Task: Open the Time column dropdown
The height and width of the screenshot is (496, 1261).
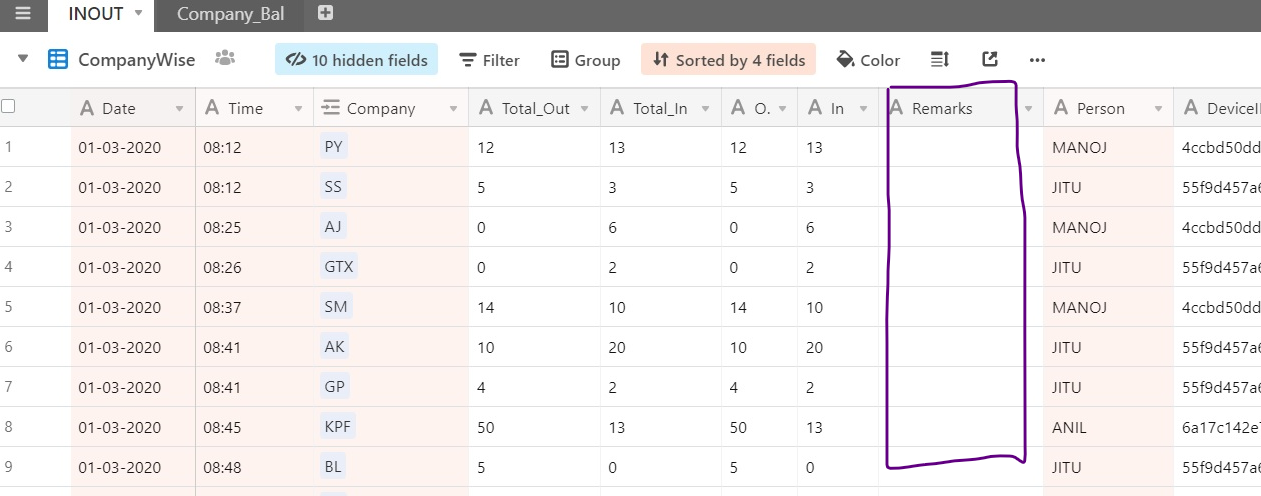Action: 298,108
